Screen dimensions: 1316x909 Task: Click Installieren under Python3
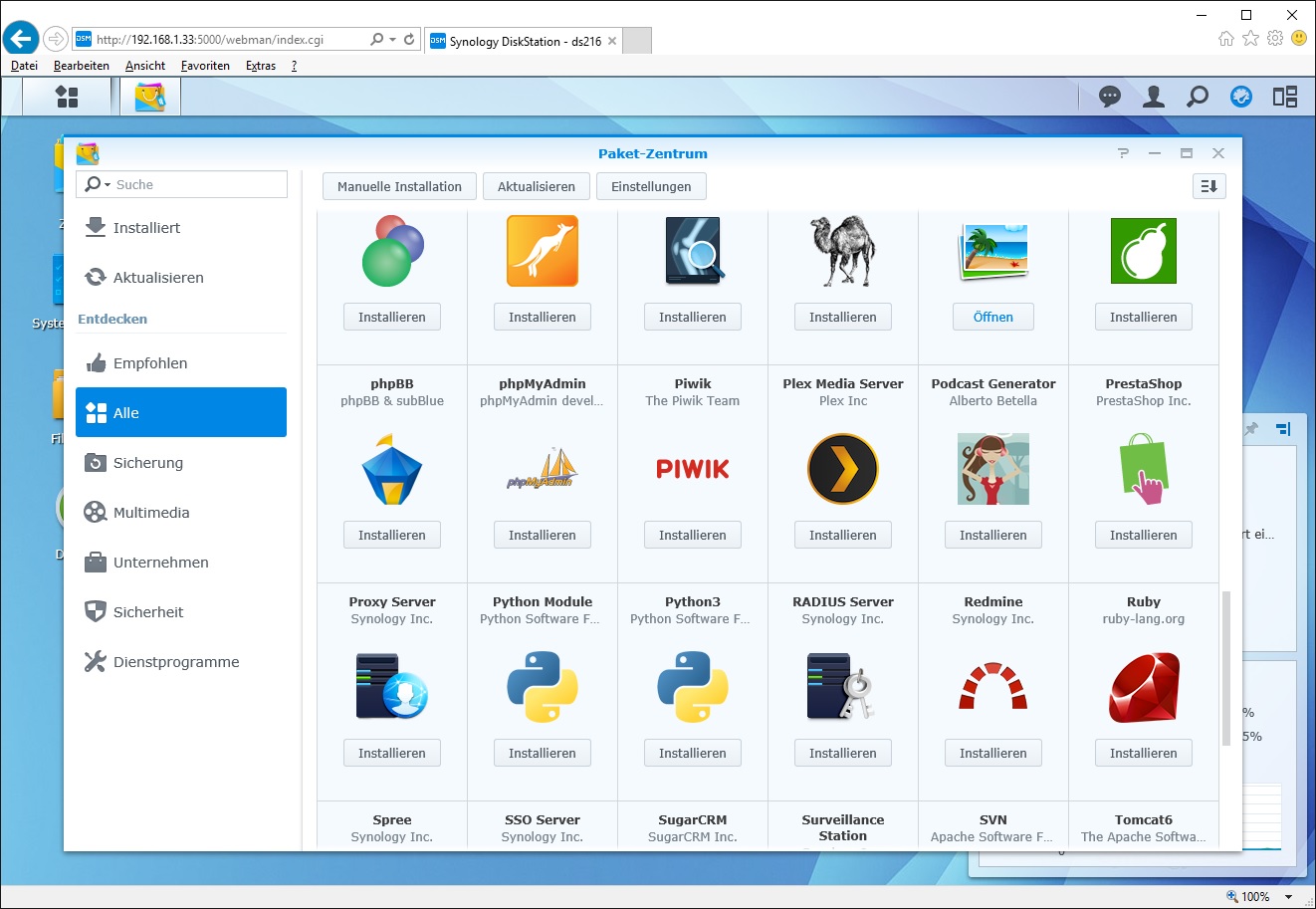point(693,753)
